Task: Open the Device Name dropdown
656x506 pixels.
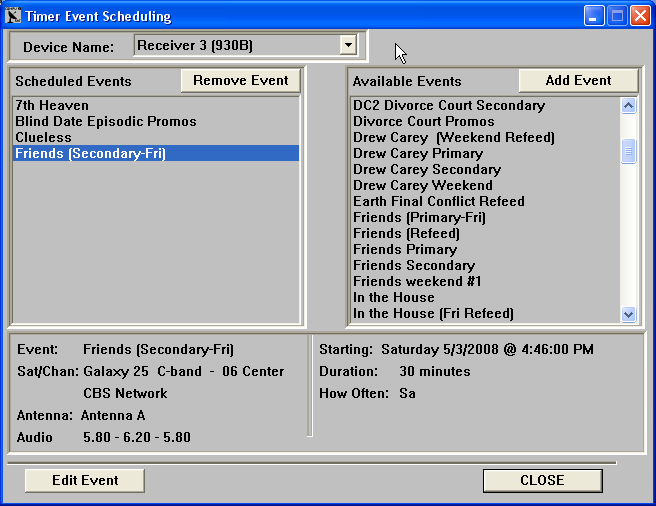Action: coord(347,45)
